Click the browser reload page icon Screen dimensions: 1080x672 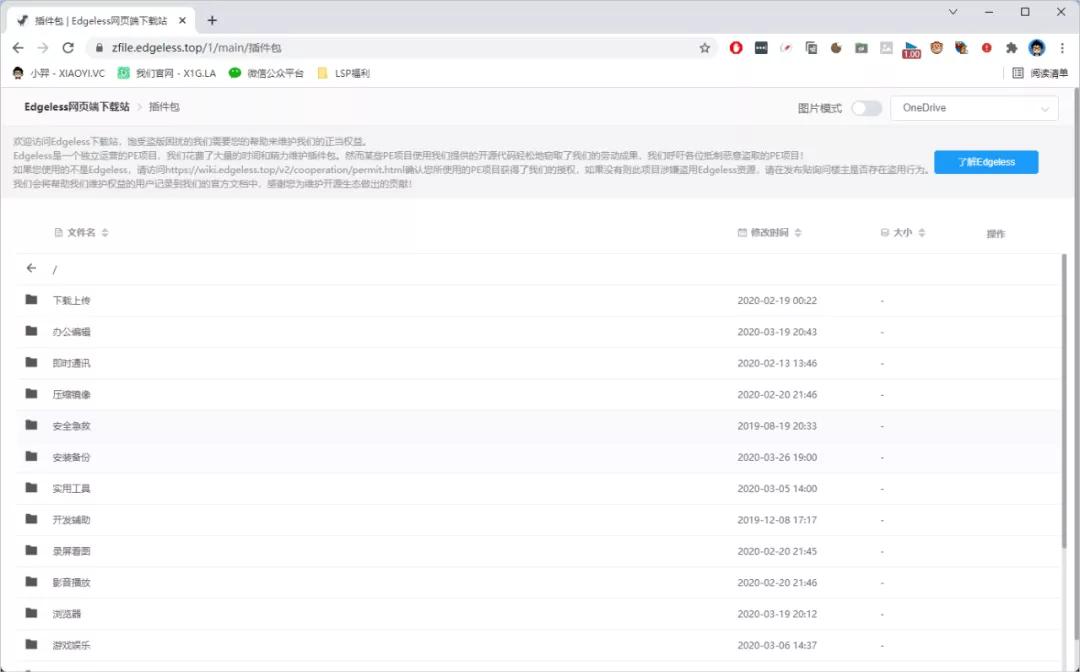click(68, 47)
